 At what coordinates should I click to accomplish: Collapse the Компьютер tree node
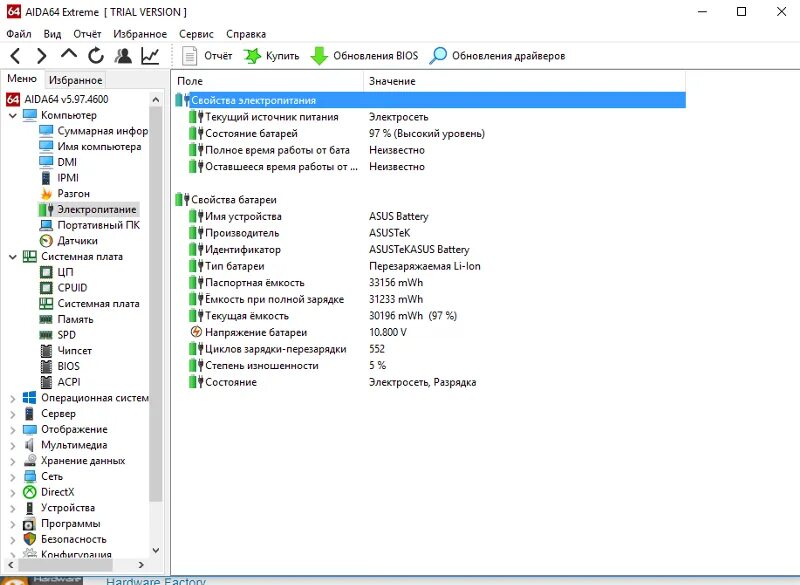pos(13,115)
